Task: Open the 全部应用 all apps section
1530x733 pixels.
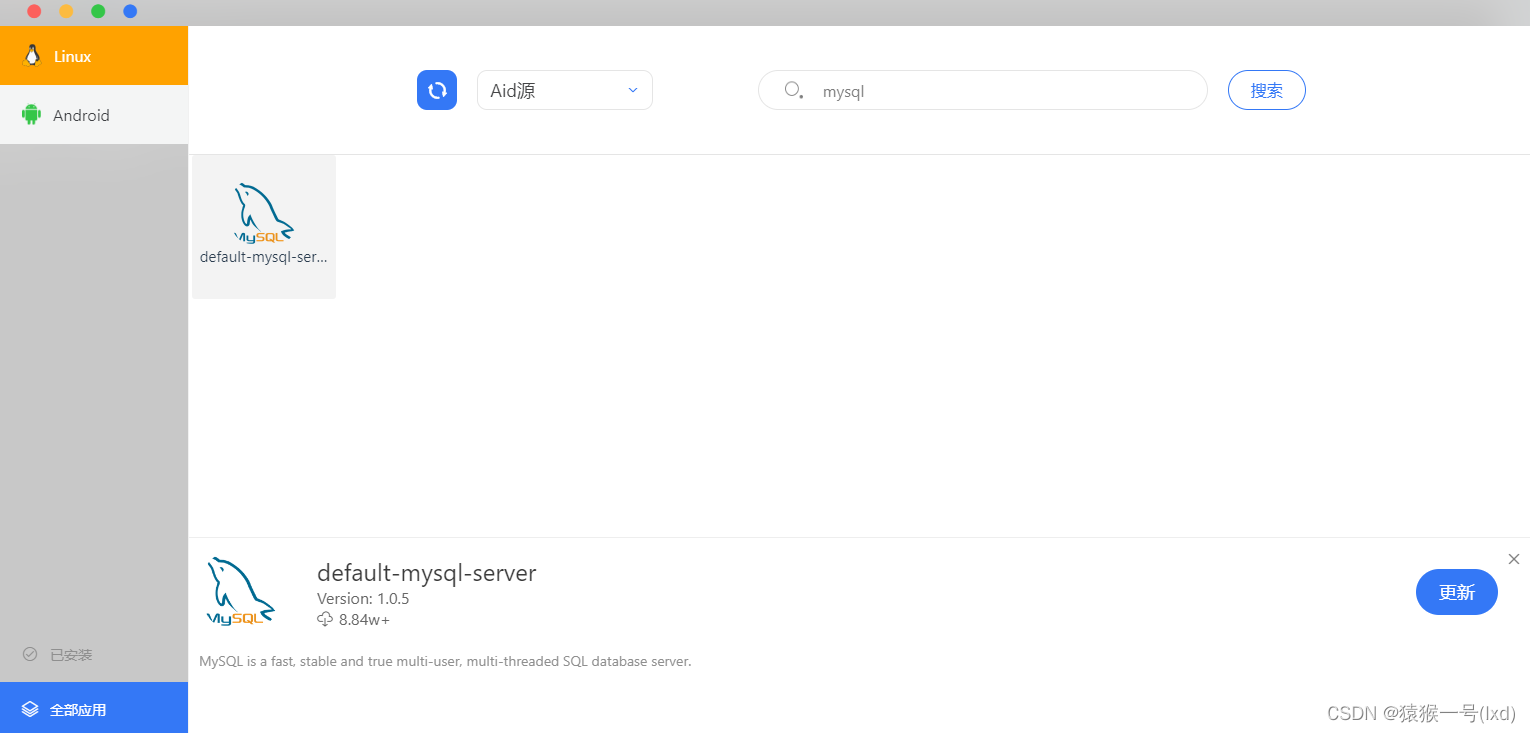Action: 94,709
